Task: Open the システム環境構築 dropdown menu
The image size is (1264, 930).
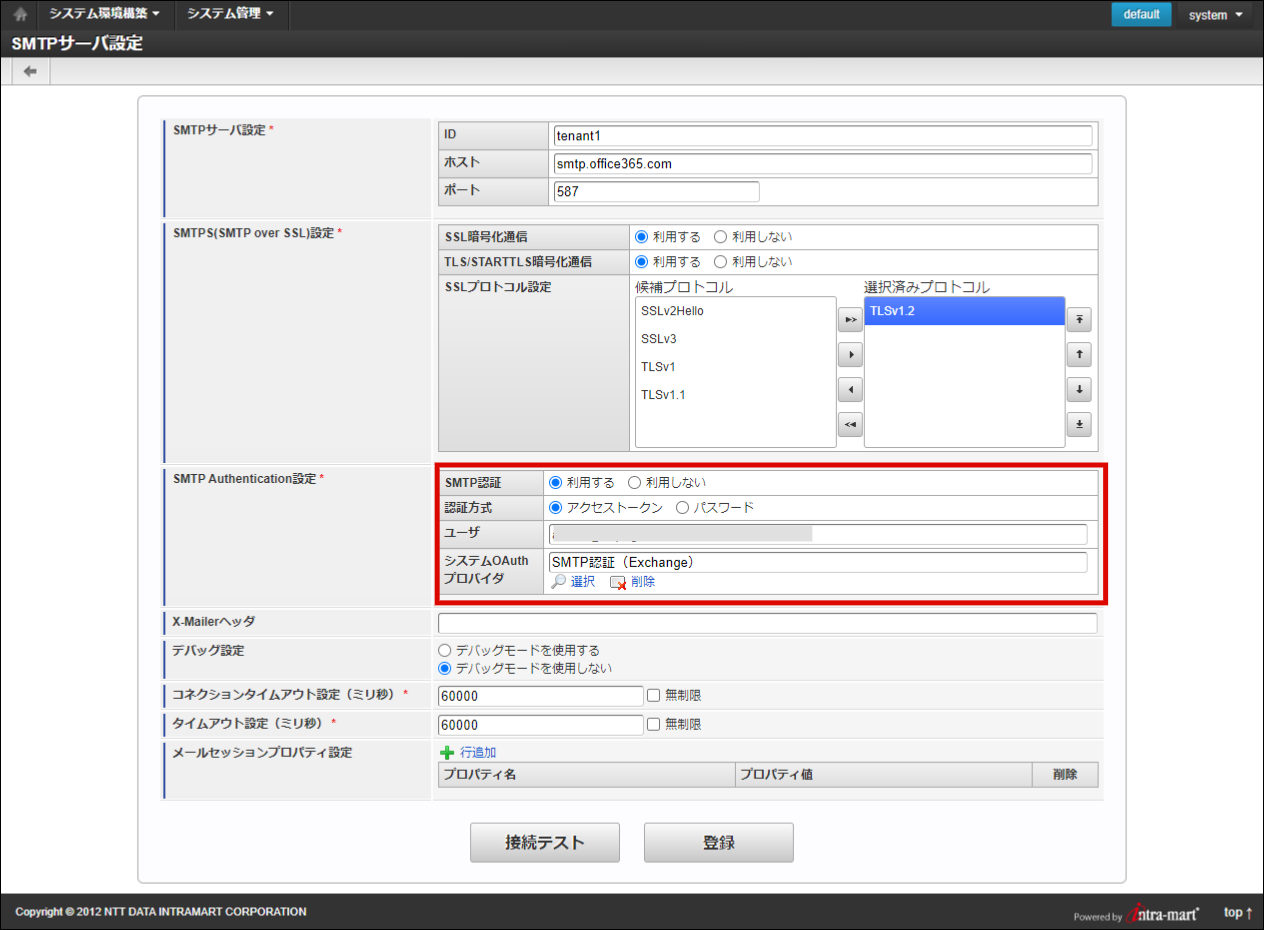Action: click(x=104, y=14)
